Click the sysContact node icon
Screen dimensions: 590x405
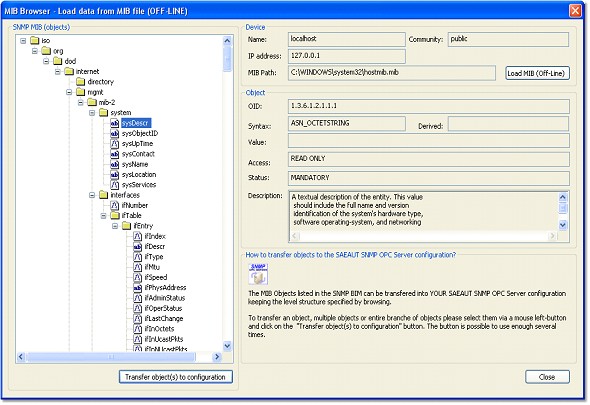(x=115, y=154)
